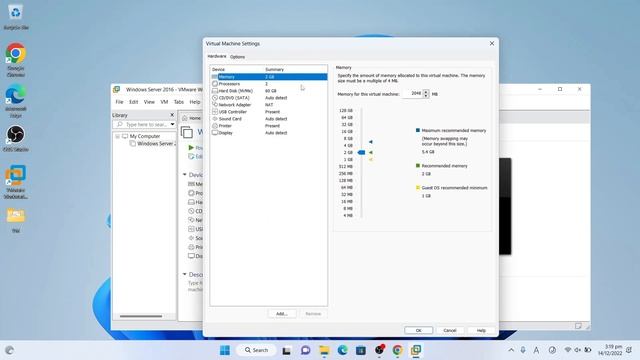Confirm settings with the OK button
Image resolution: width=640 pixels, height=360 pixels.
tap(418, 330)
